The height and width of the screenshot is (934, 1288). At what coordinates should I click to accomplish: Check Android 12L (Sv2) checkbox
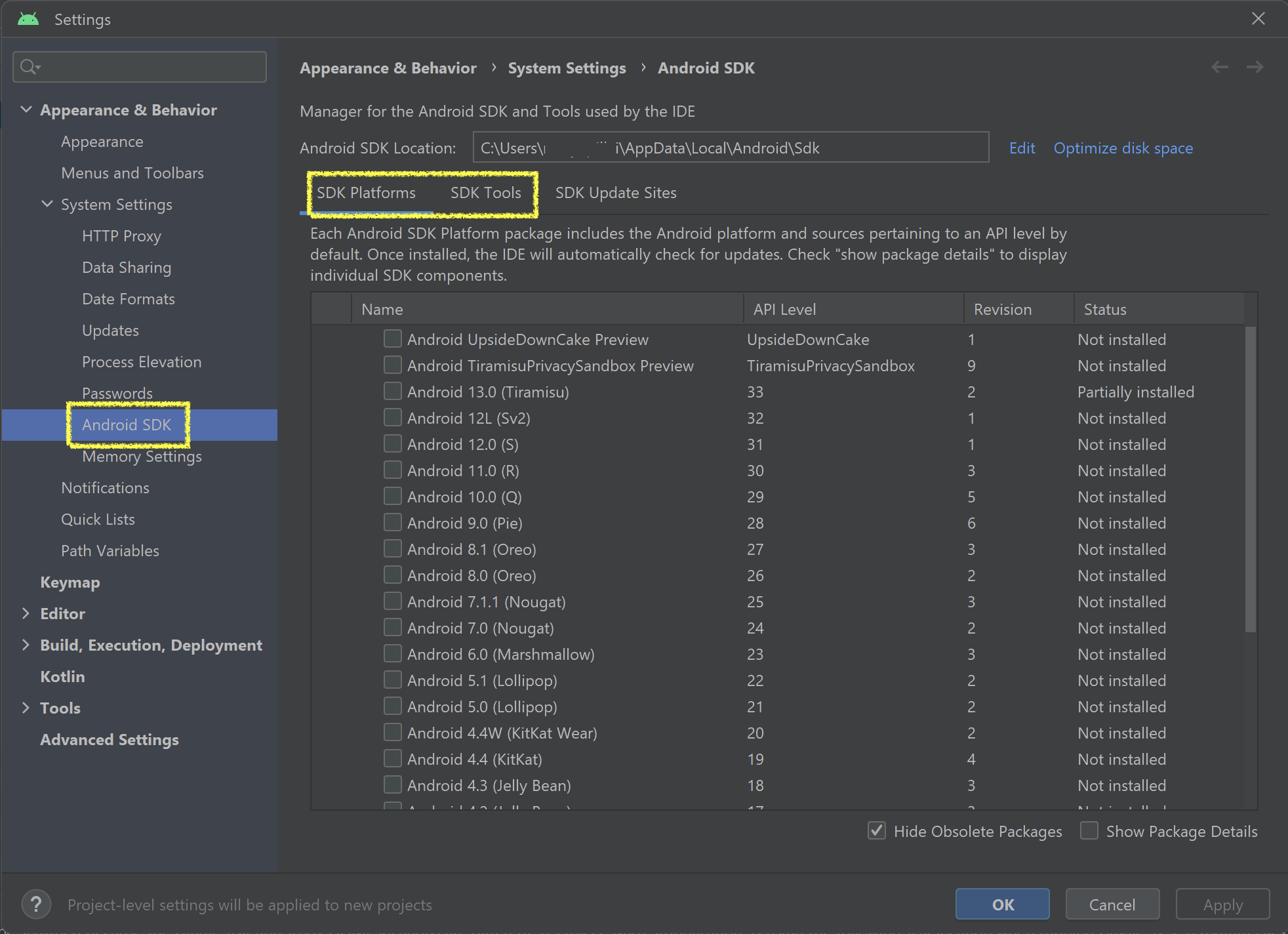click(393, 417)
